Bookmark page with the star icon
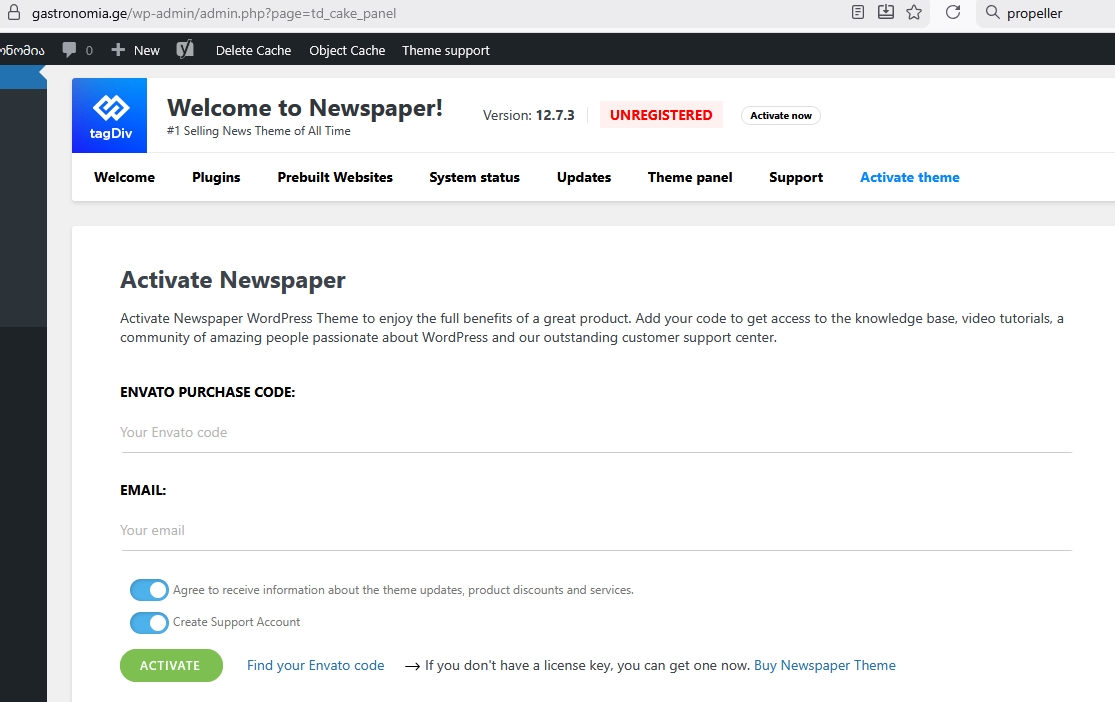The width and height of the screenshot is (1115, 702). click(914, 12)
